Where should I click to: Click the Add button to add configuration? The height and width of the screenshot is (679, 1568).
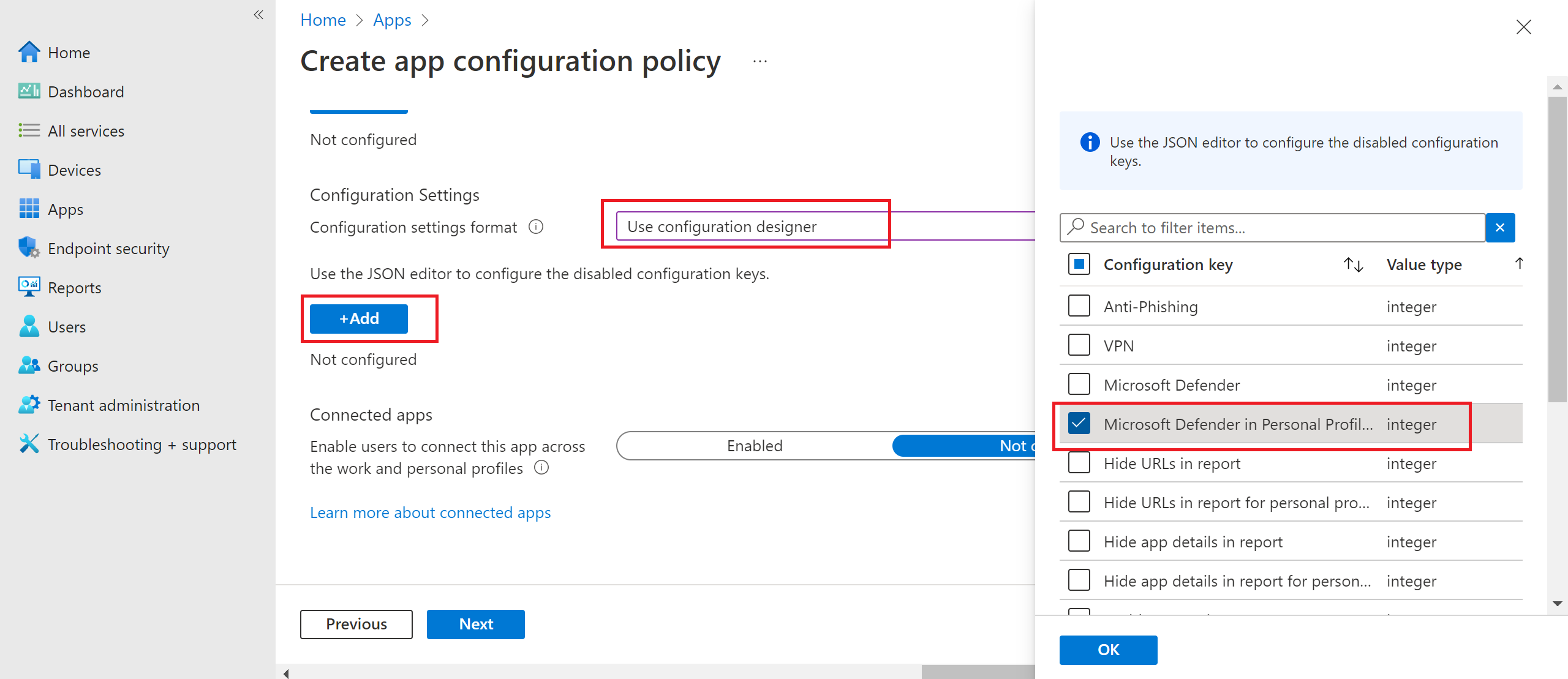coord(358,318)
